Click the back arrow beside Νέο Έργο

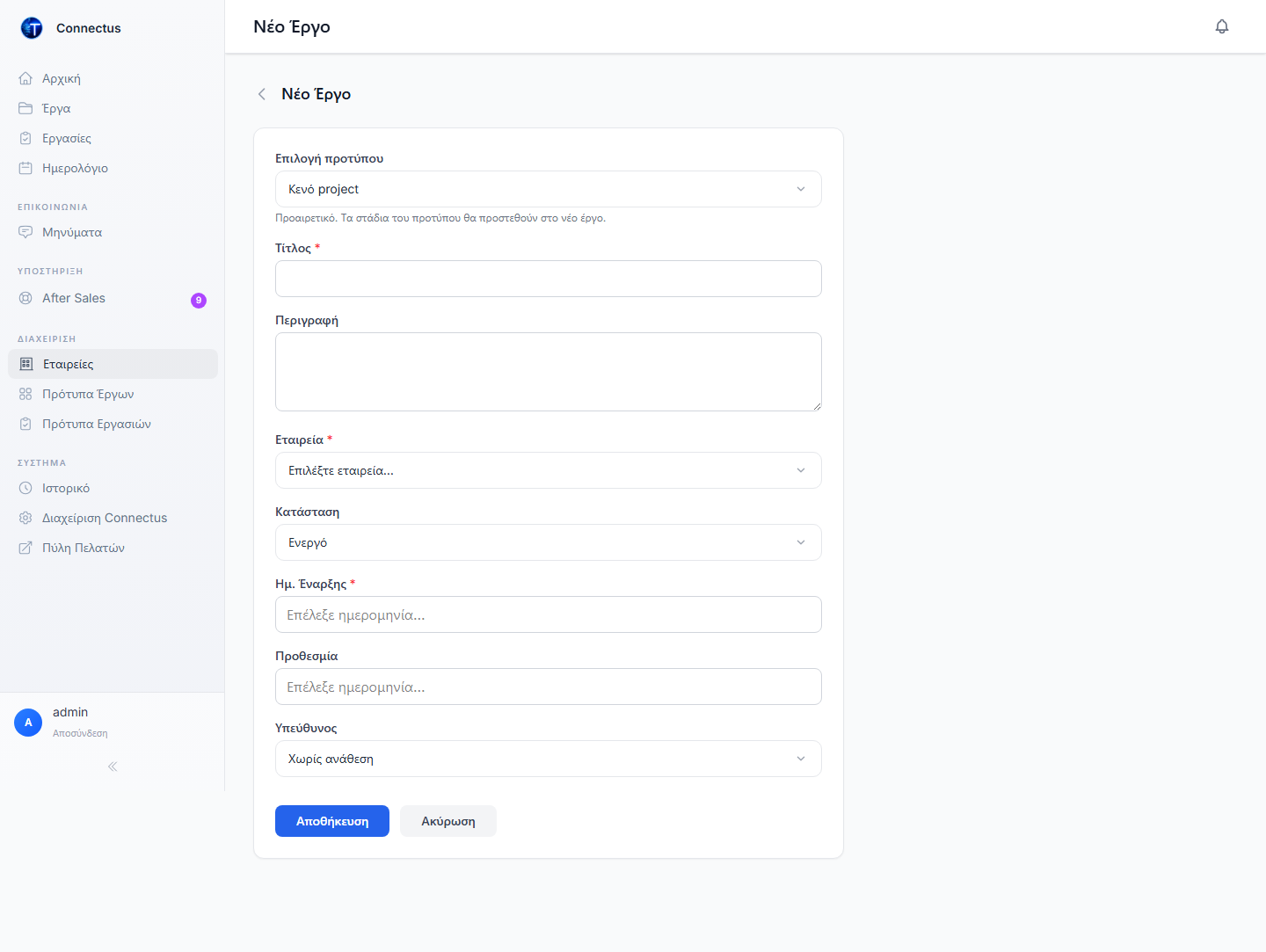pyautogui.click(x=261, y=94)
